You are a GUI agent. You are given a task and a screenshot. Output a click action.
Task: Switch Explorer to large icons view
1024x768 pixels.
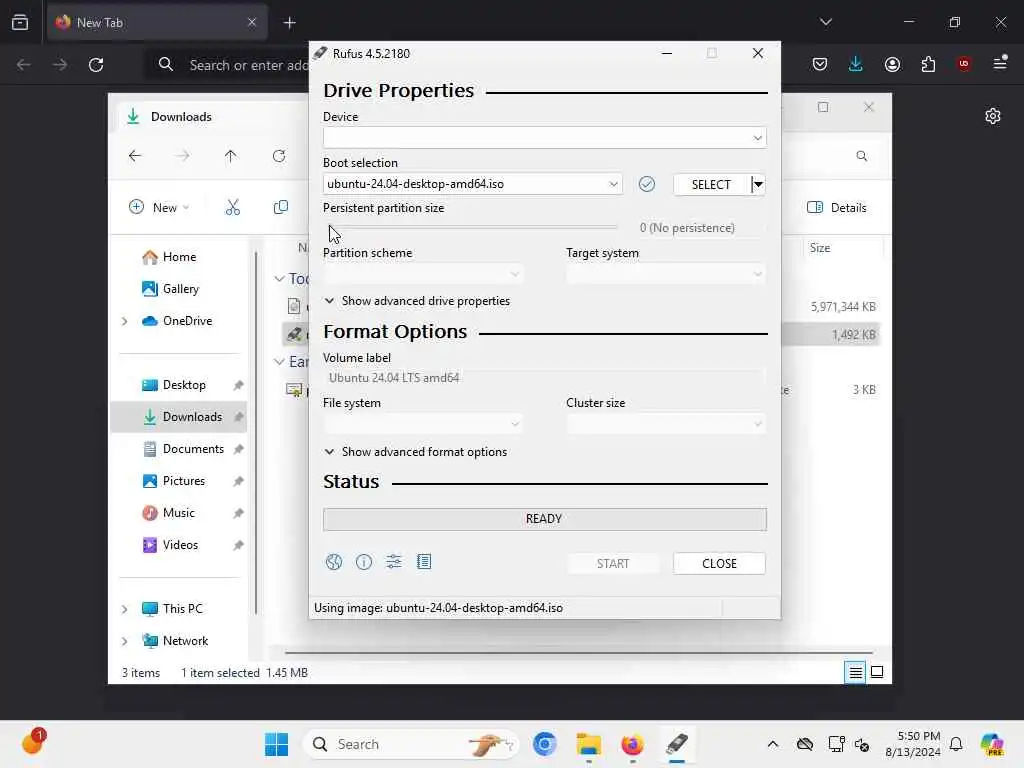click(x=877, y=672)
